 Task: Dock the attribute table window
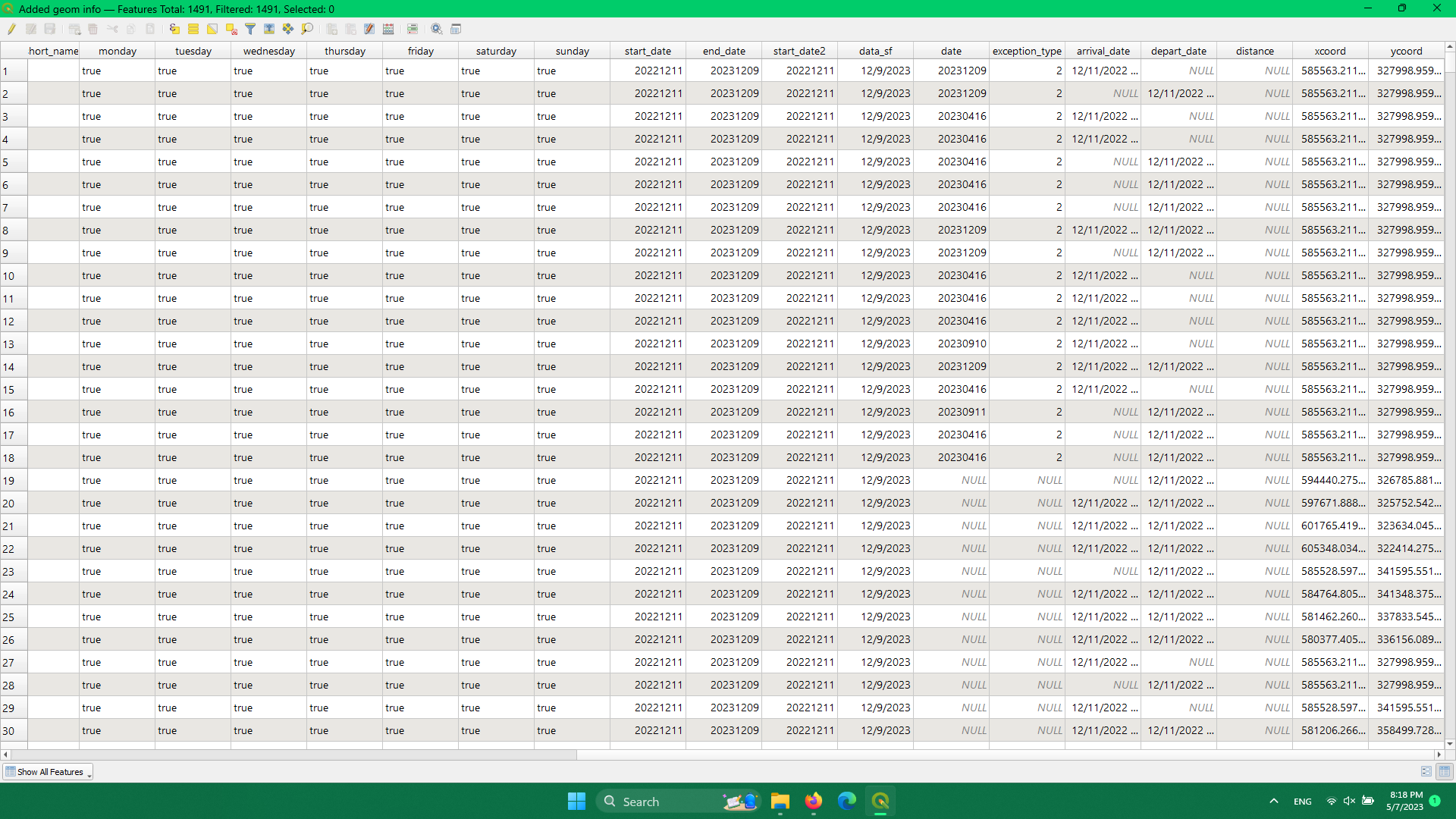point(456,29)
